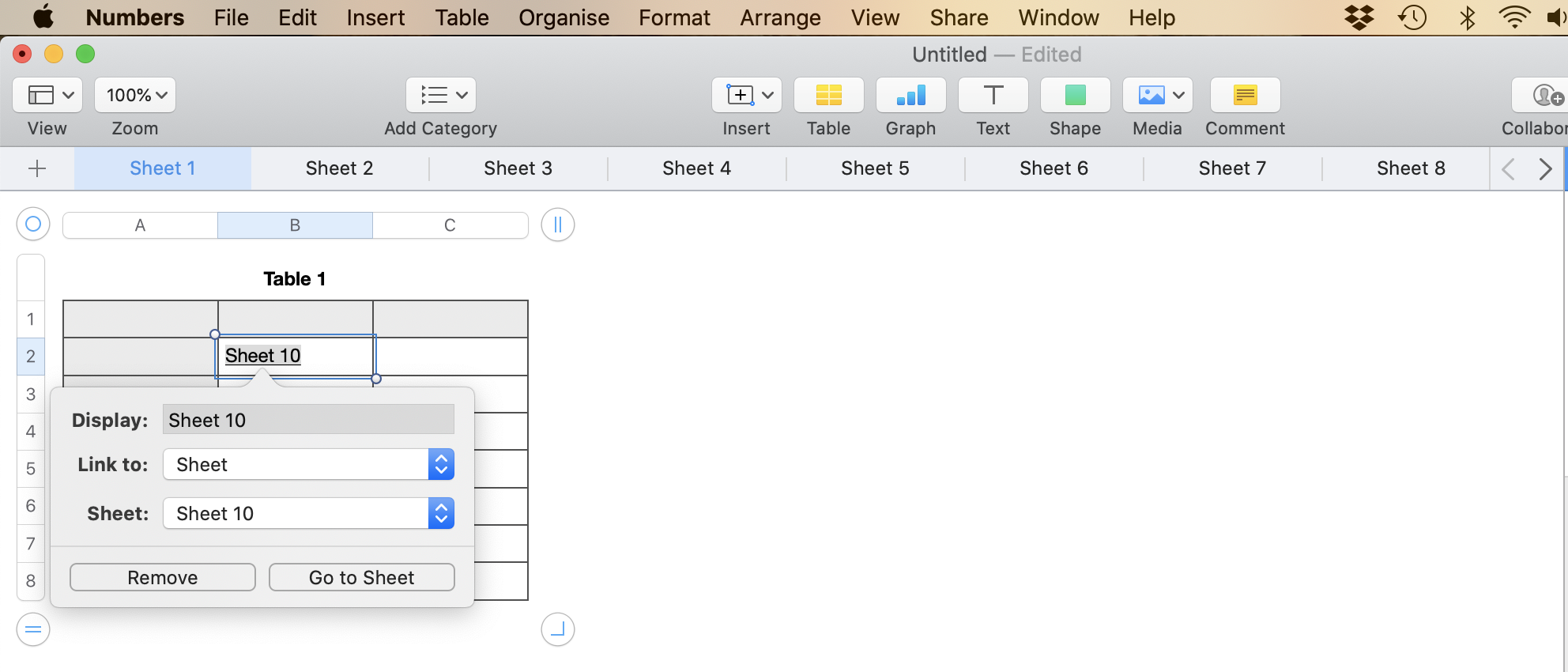Viewport: 1568px width, 672px height.
Task: Add a Comment from the toolbar
Action: (1245, 96)
